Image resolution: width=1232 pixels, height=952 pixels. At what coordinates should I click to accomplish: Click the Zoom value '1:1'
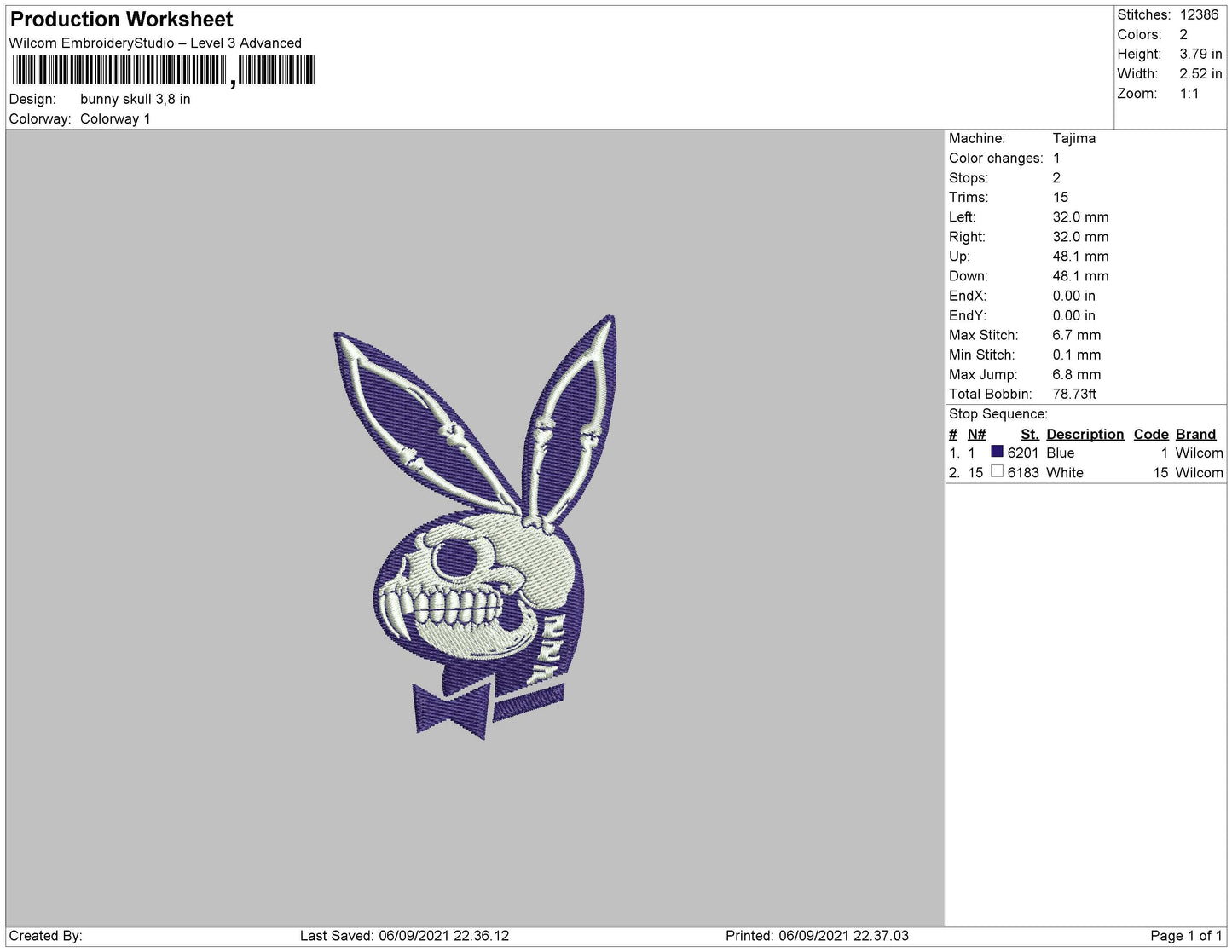(x=1189, y=94)
